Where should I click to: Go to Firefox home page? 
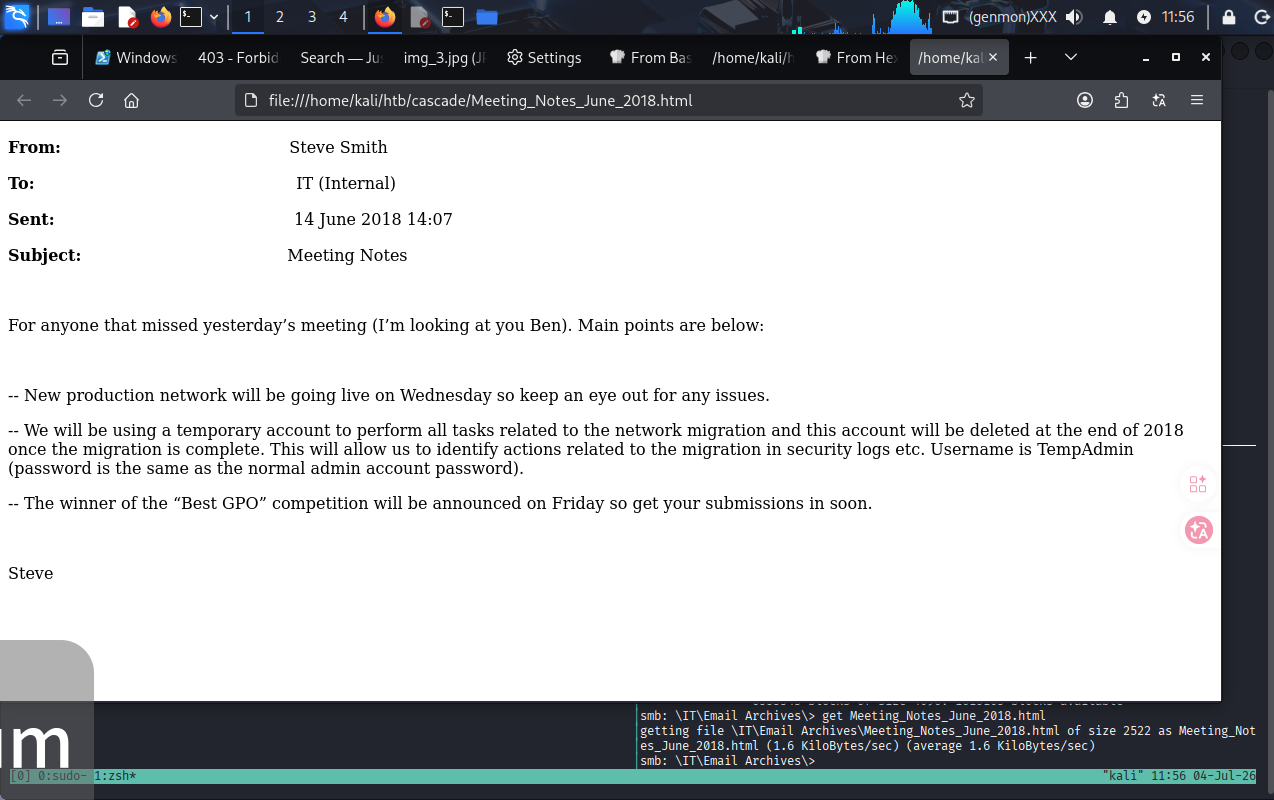tap(131, 100)
